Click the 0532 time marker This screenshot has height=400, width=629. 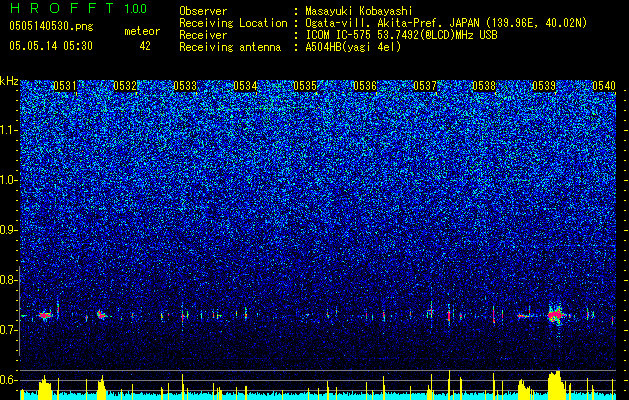click(x=125, y=86)
